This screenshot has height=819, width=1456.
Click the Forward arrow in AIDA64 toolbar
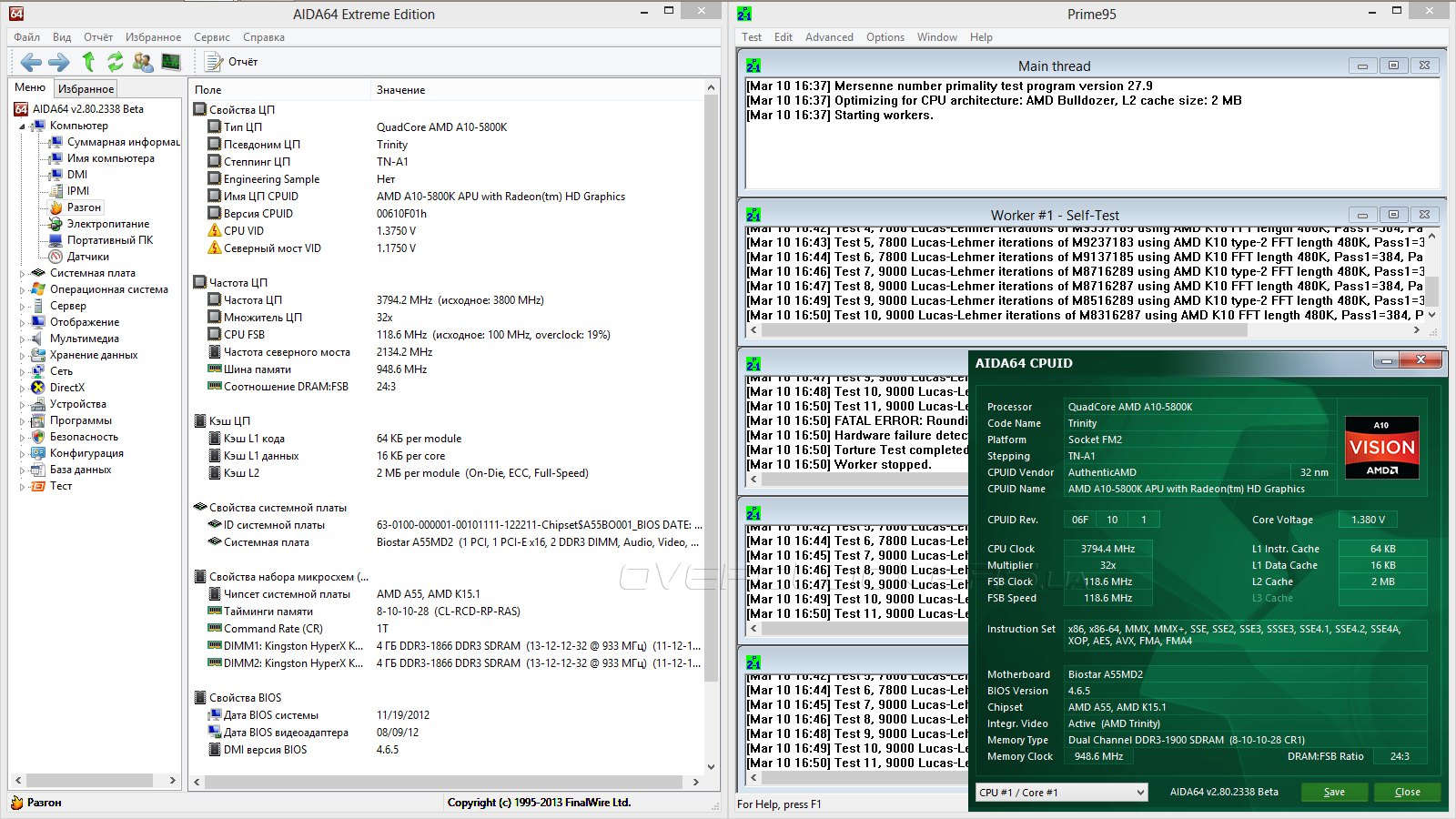[58, 62]
